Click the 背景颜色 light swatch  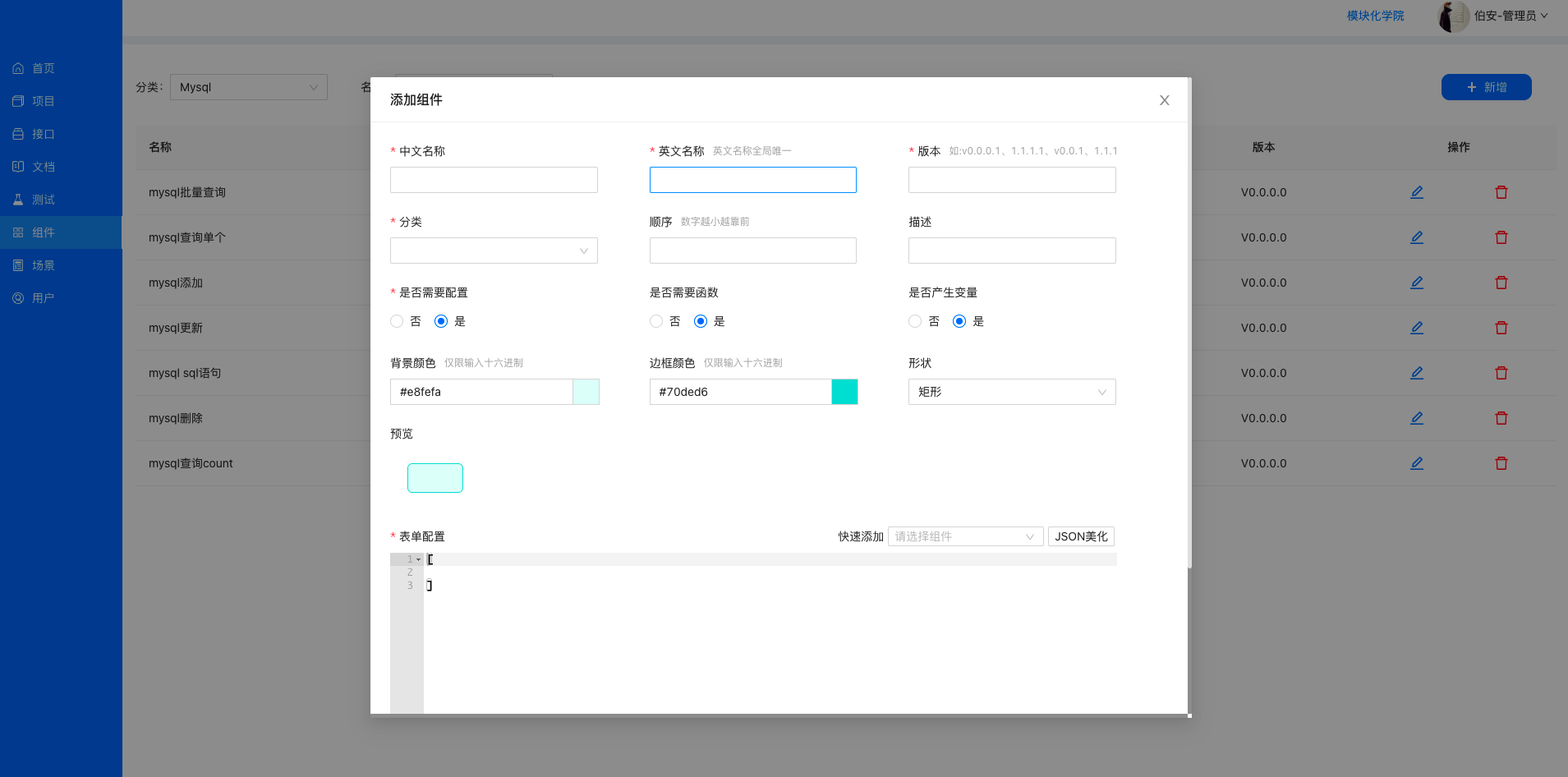click(586, 392)
